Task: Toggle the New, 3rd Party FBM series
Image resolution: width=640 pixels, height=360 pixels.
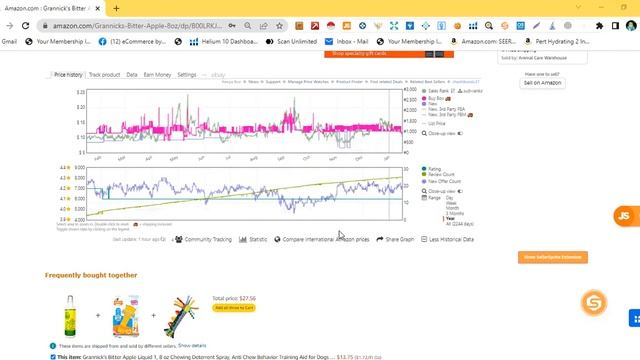Action: pos(447,115)
